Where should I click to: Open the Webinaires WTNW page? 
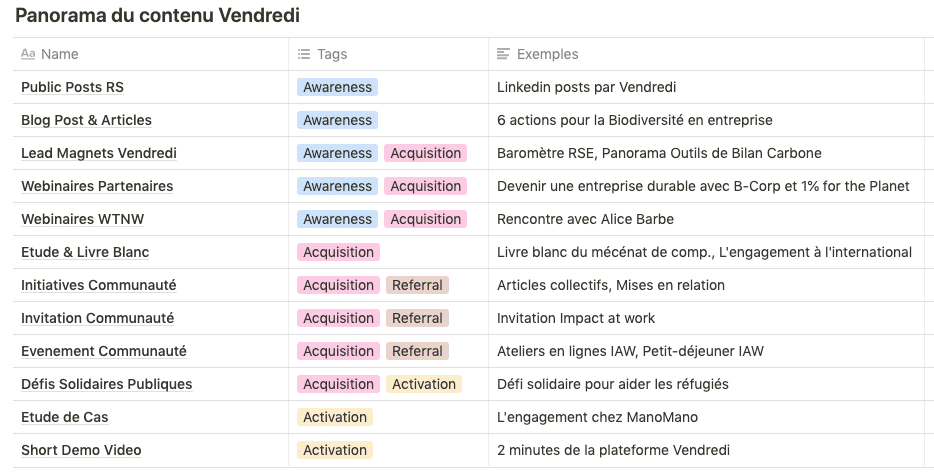tap(83, 219)
